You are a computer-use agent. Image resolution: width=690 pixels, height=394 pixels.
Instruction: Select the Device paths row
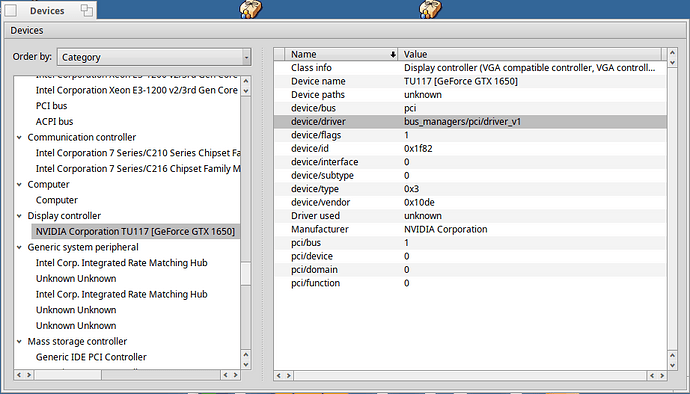click(x=470, y=95)
